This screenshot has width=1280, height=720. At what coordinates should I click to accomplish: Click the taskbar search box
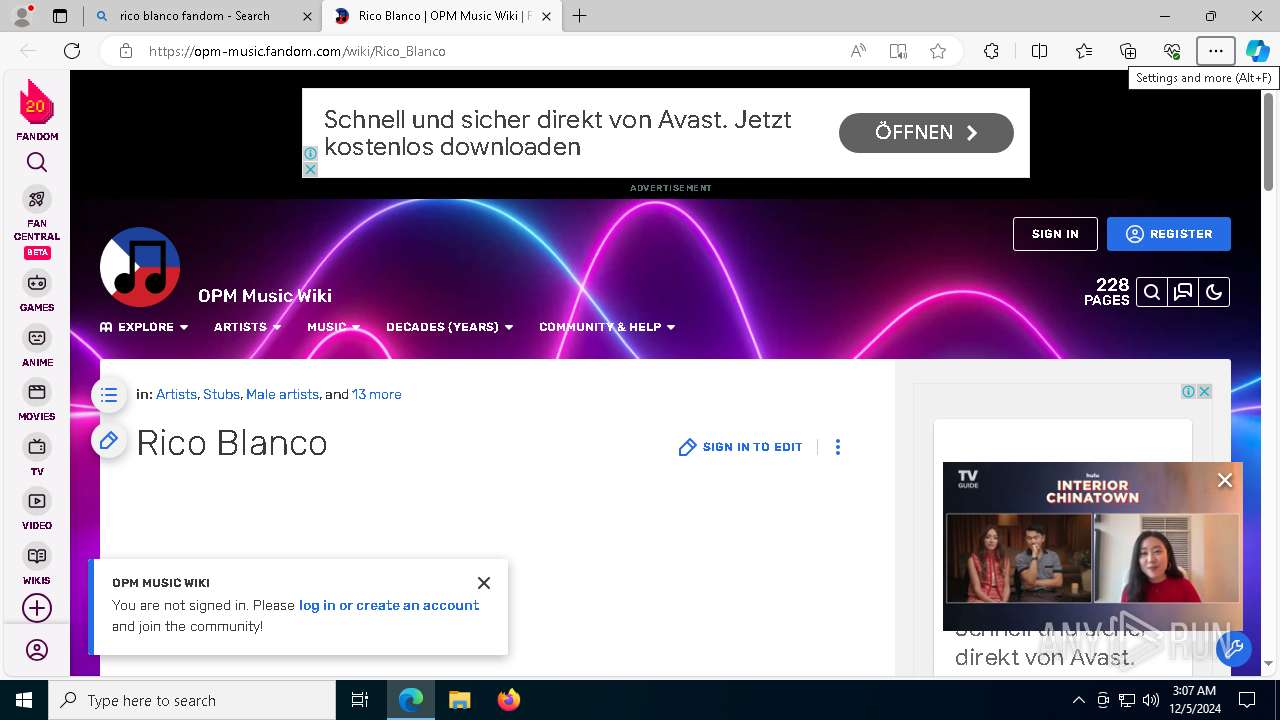click(192, 700)
